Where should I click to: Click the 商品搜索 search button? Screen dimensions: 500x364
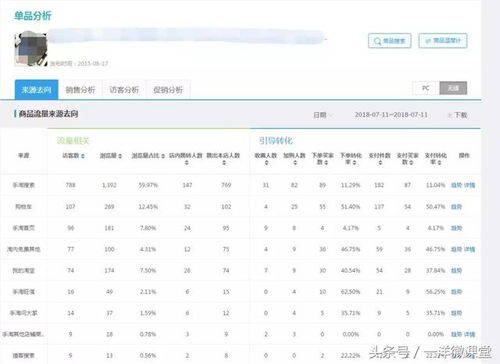point(389,41)
